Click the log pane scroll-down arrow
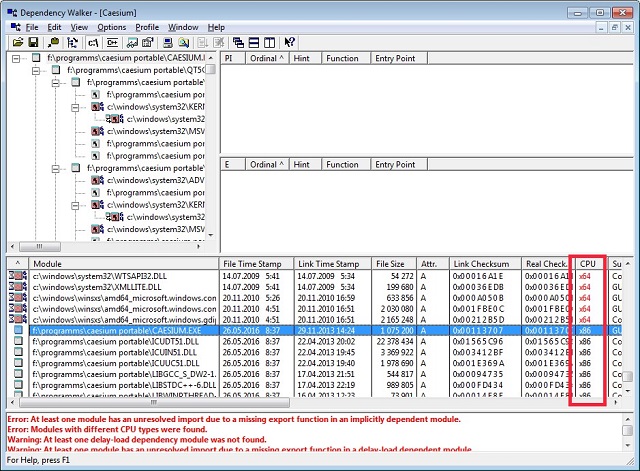This screenshot has width=640, height=471. pos(628,445)
